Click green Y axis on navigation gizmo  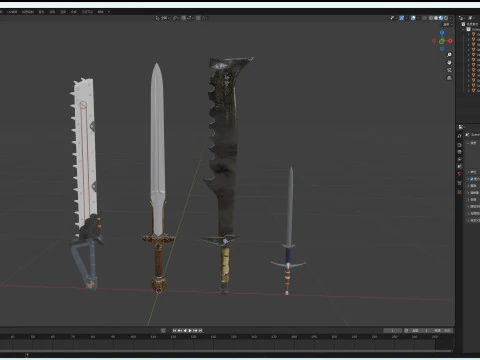442,41
